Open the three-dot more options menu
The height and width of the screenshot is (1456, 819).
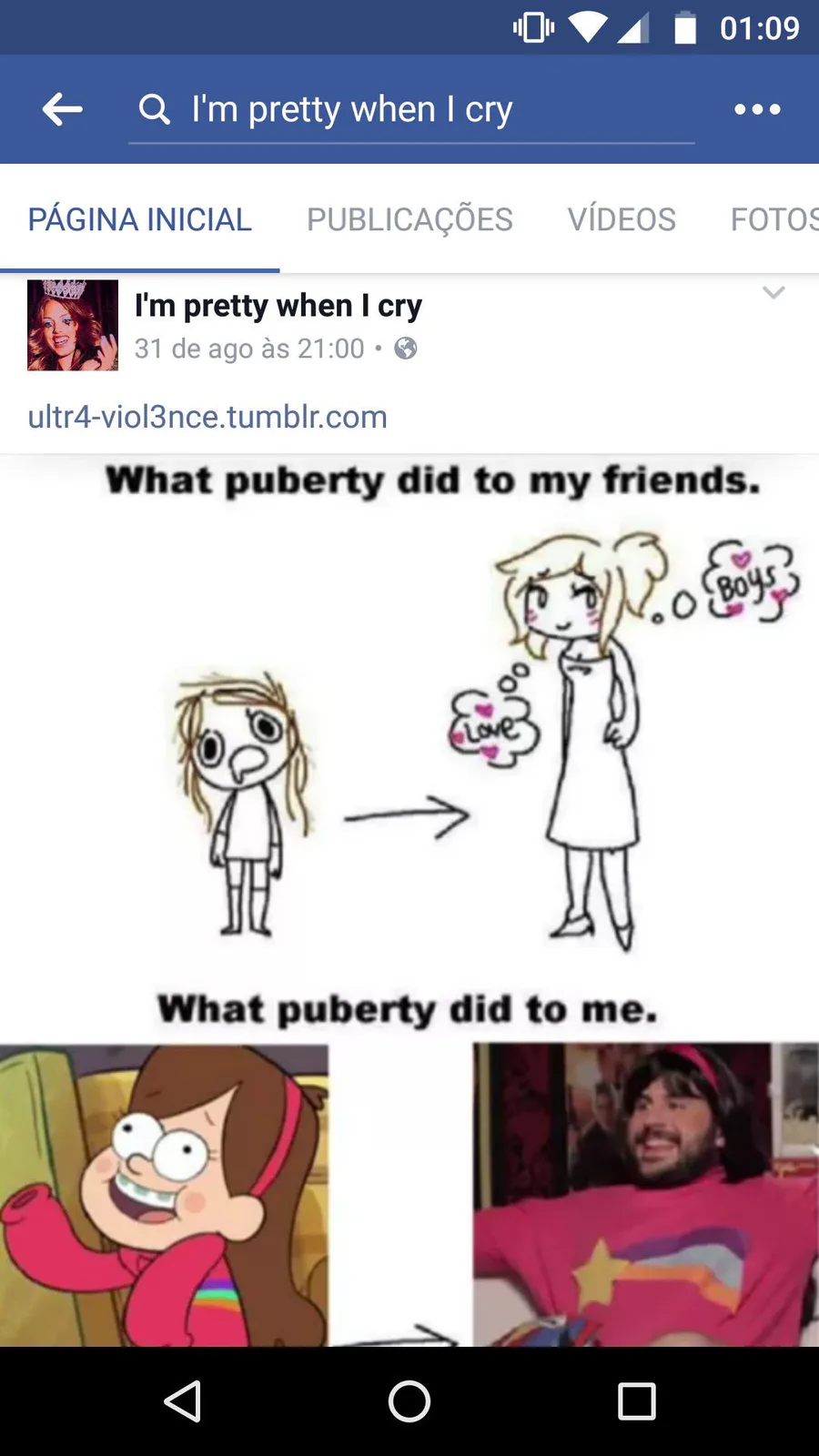[757, 109]
